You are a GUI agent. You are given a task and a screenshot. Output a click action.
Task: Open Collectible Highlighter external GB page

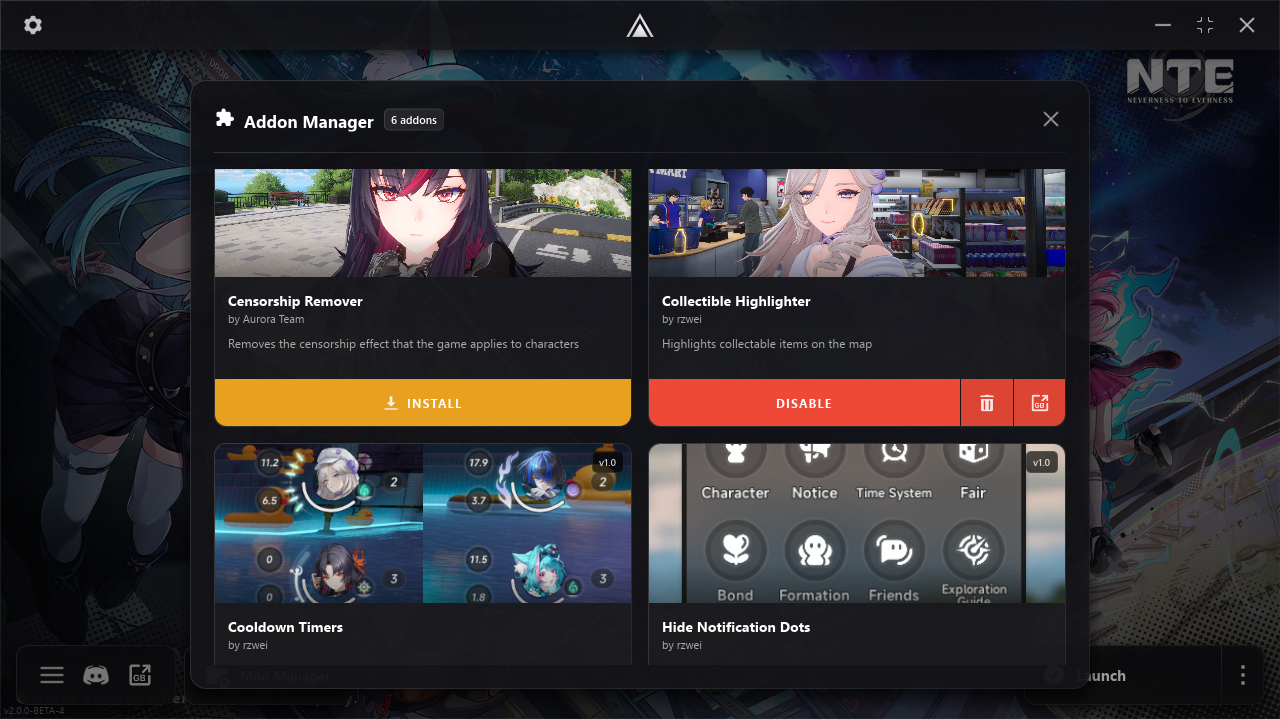(1040, 403)
